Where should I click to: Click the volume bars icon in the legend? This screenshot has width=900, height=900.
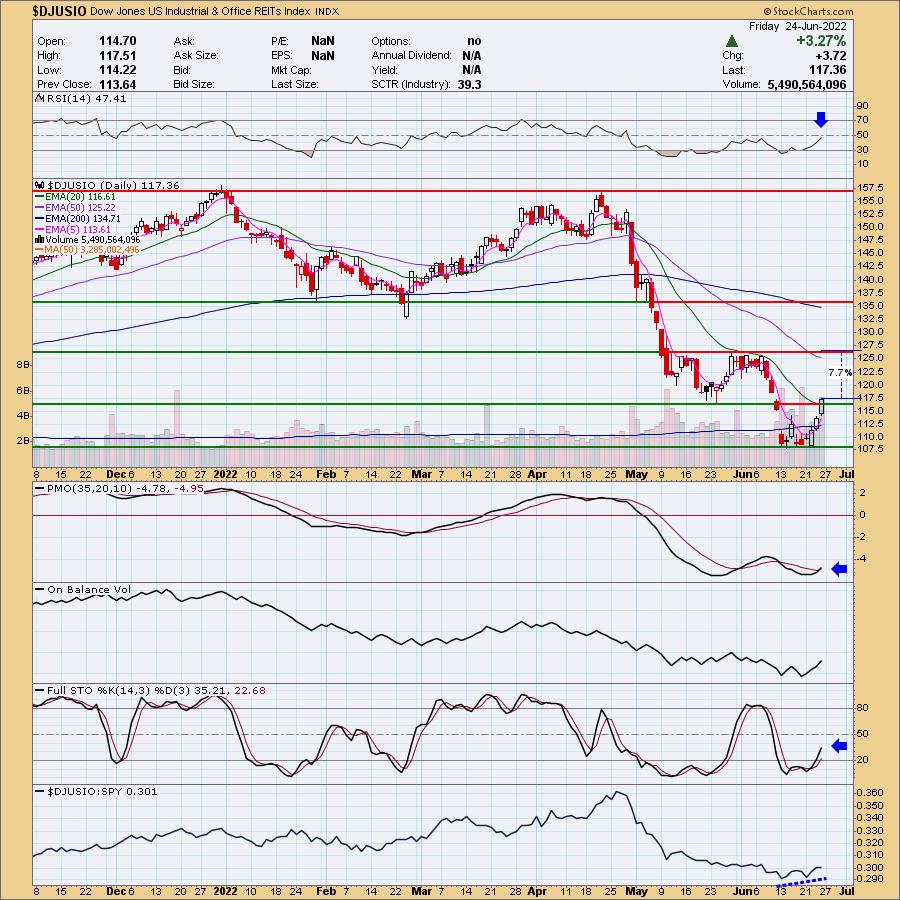tap(40, 239)
